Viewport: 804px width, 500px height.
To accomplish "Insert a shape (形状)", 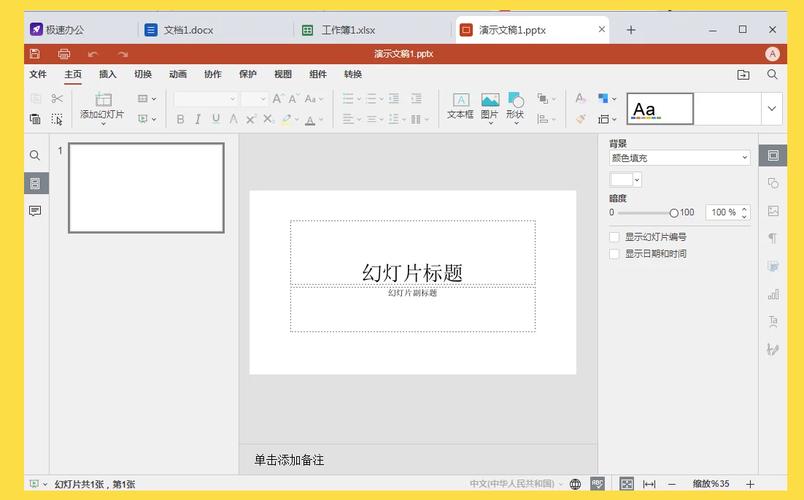I will [x=515, y=108].
